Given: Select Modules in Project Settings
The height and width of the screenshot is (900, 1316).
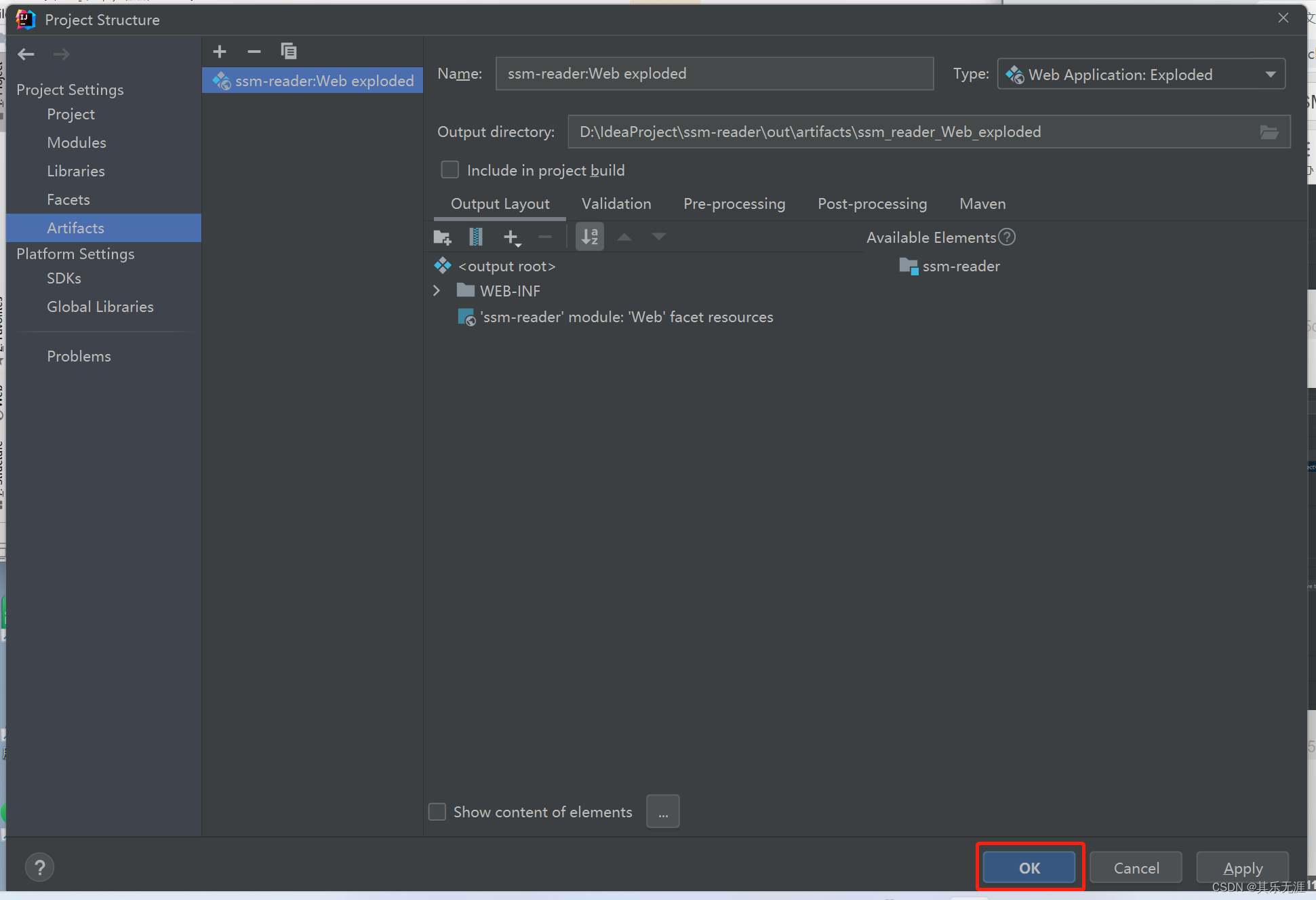Looking at the screenshot, I should point(77,142).
